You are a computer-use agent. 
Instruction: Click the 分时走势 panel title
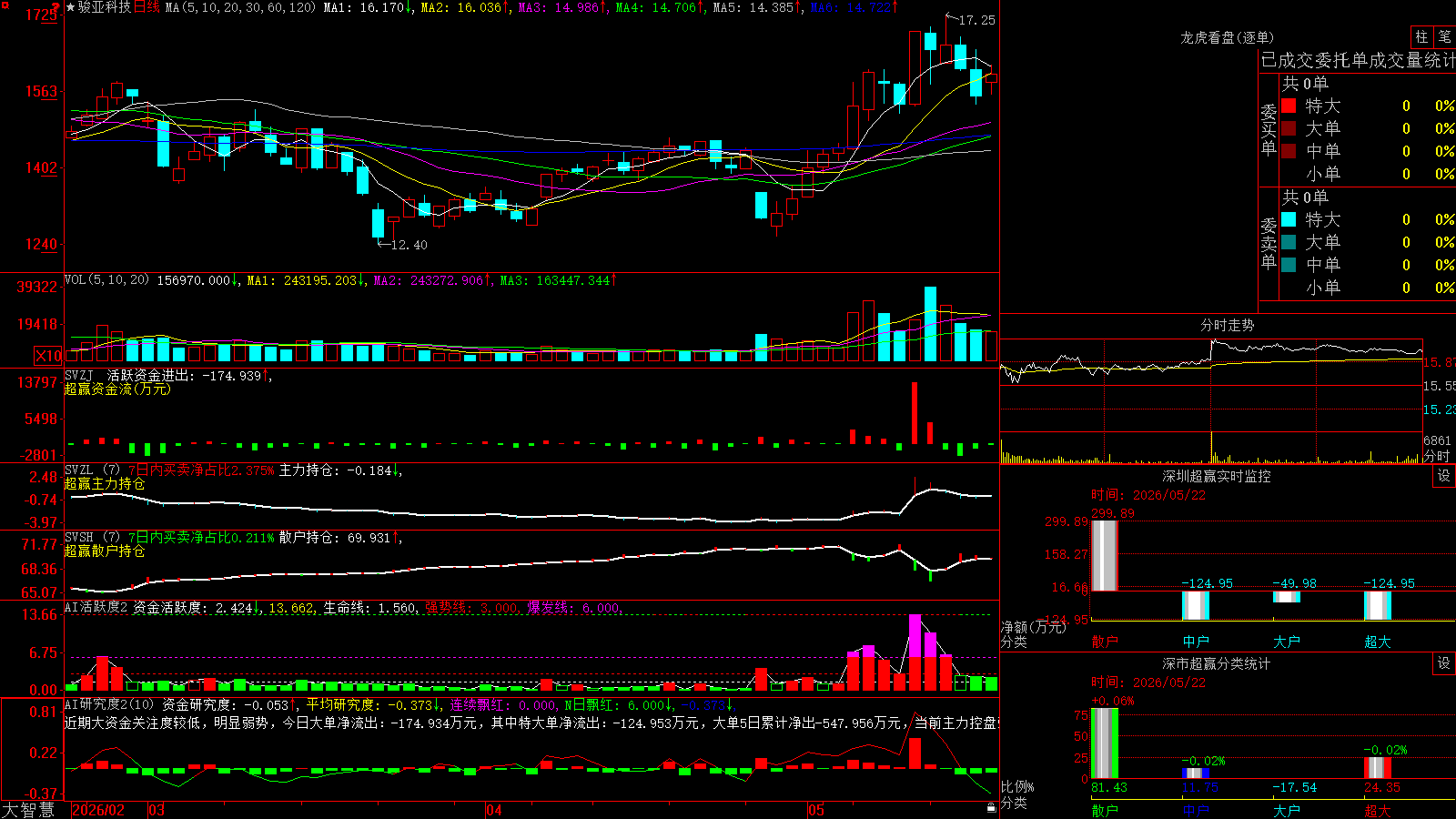tap(1227, 325)
